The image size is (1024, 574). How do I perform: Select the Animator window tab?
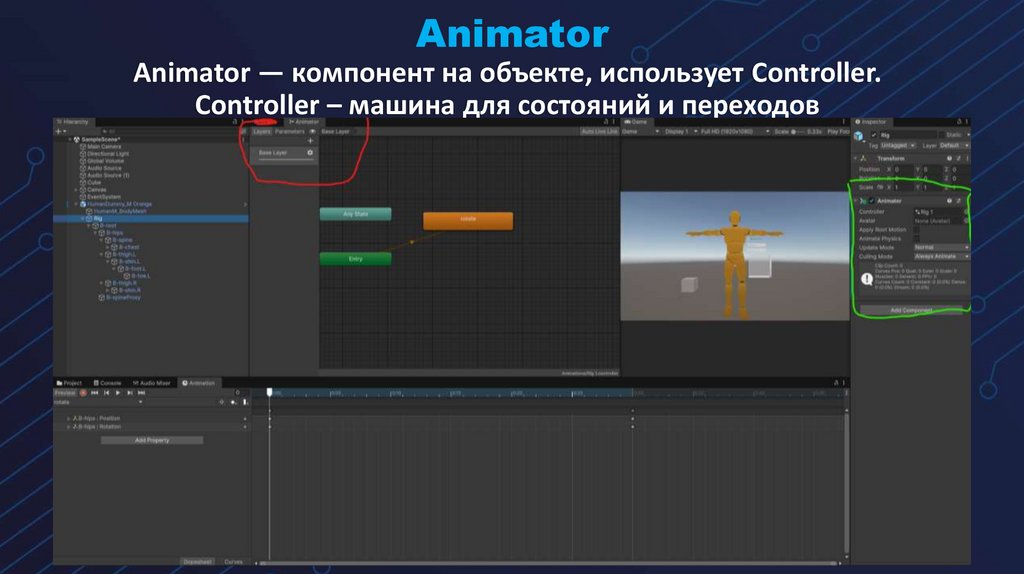click(304, 122)
